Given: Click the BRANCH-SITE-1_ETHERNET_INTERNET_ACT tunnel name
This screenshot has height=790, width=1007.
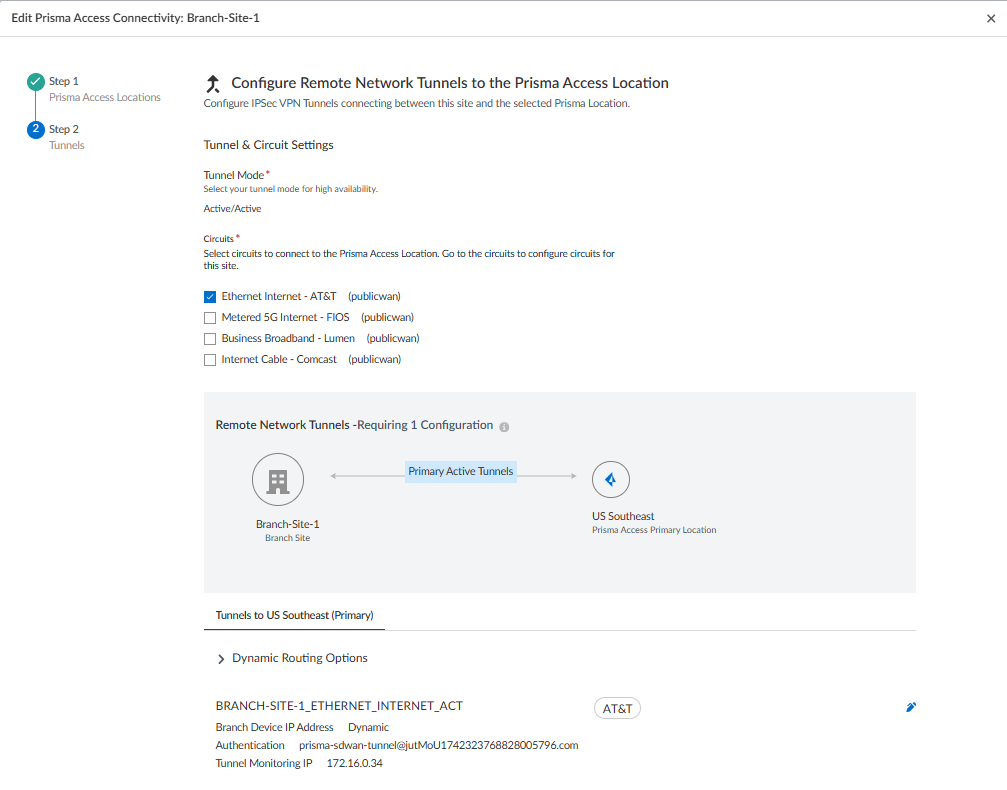Looking at the screenshot, I should coord(339,706).
